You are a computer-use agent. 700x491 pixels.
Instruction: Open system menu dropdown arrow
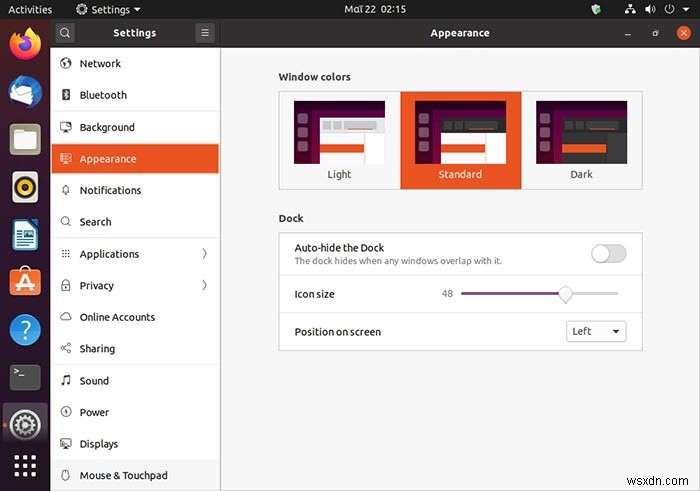click(x=686, y=9)
